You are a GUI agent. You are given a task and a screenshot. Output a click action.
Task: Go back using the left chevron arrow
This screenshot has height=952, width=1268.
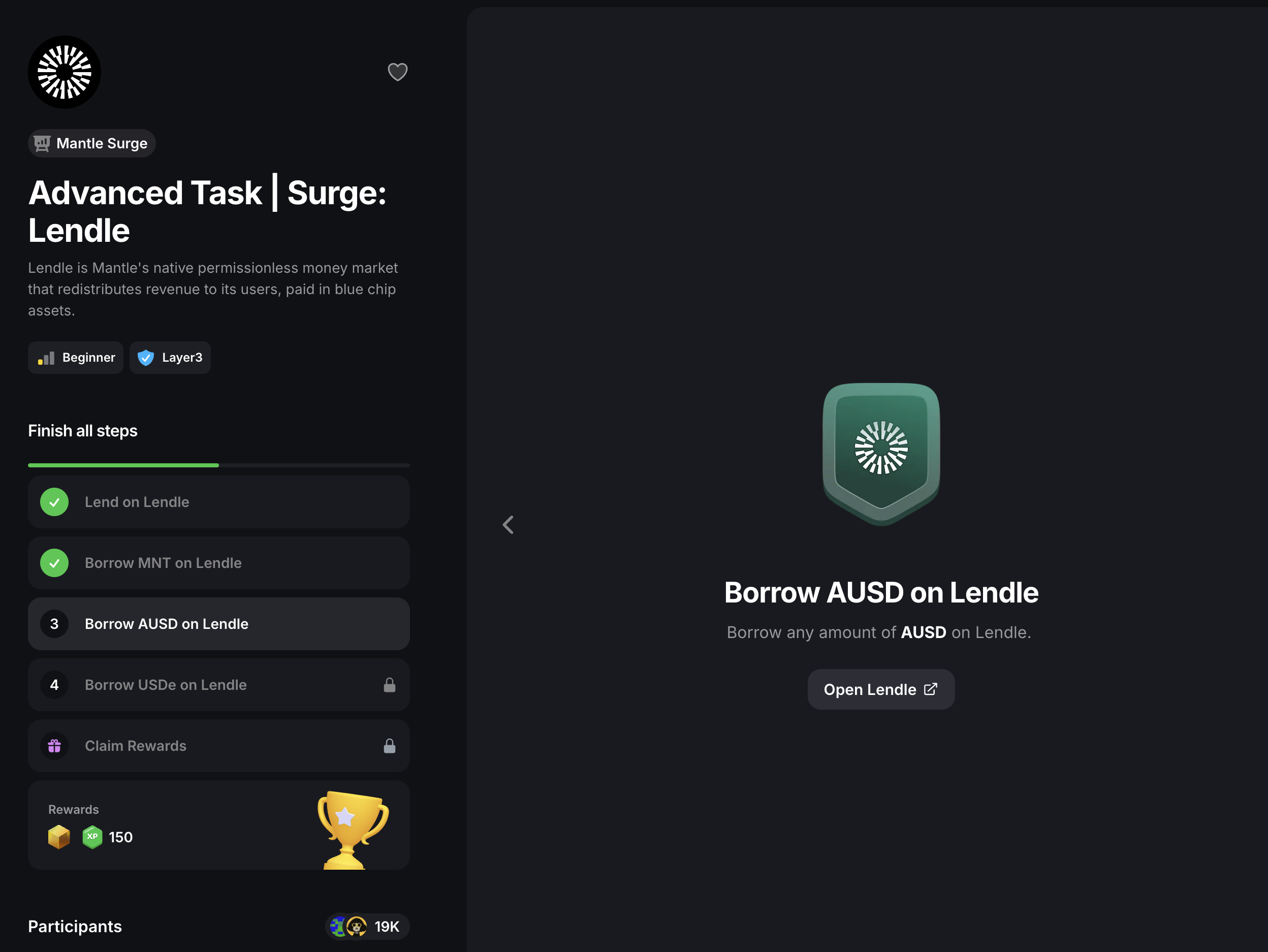(x=508, y=524)
